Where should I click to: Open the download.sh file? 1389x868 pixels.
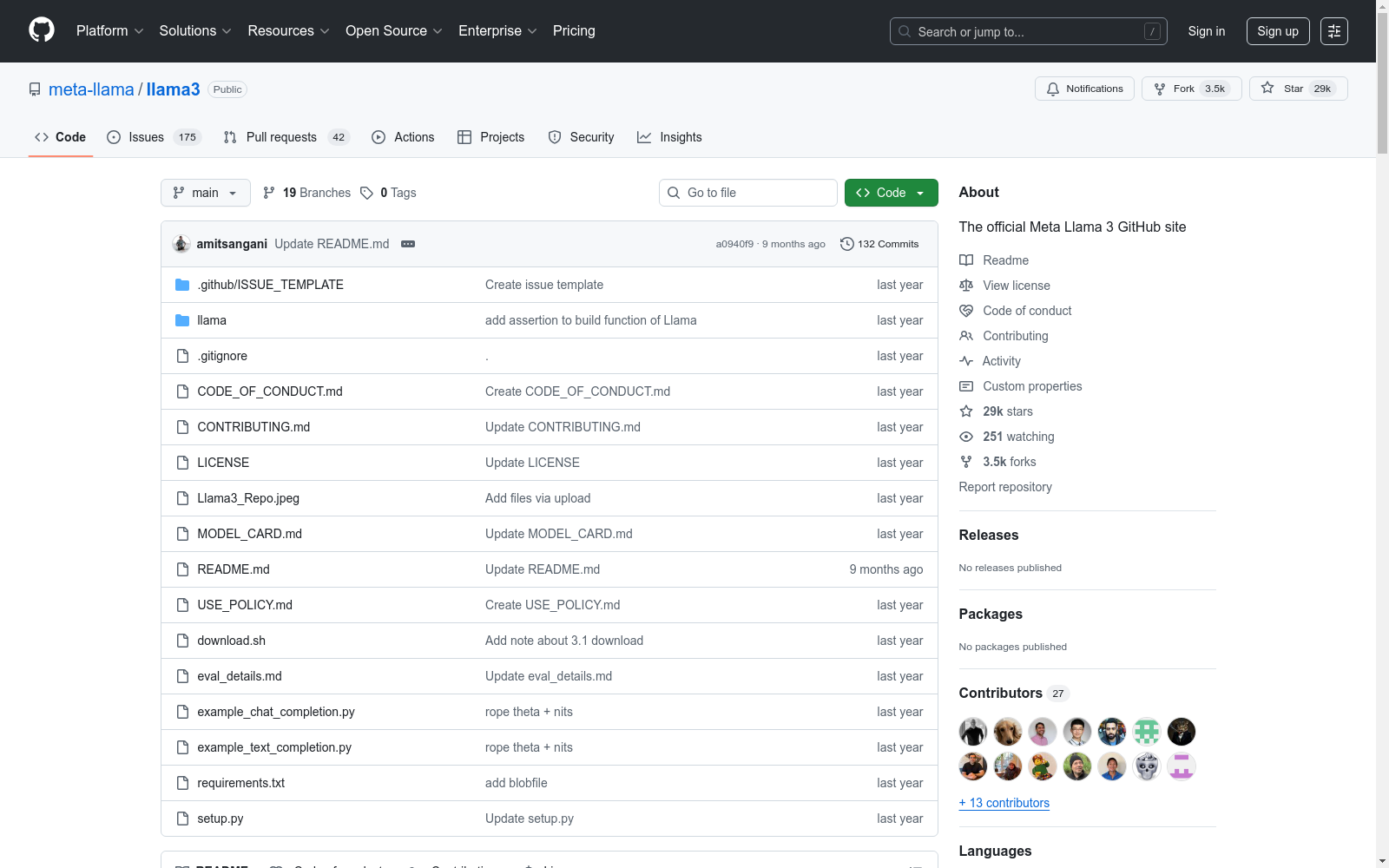point(232,641)
